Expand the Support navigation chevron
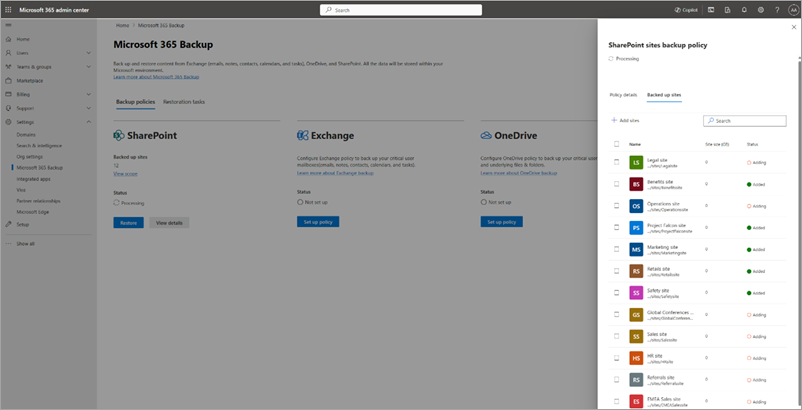Image resolution: width=802 pixels, height=410 pixels. pos(88,108)
